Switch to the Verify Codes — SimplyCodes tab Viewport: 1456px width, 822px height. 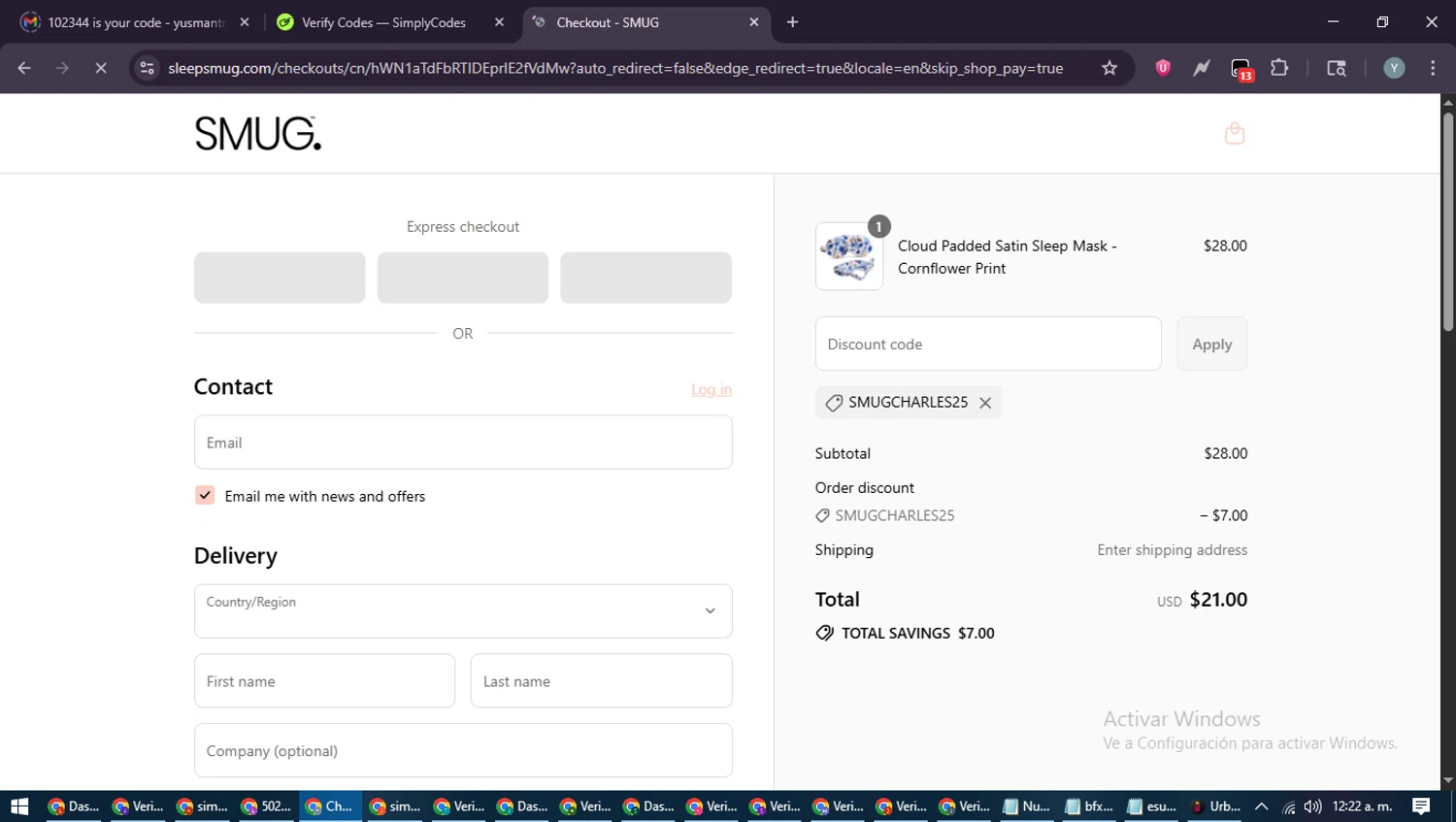click(x=390, y=22)
